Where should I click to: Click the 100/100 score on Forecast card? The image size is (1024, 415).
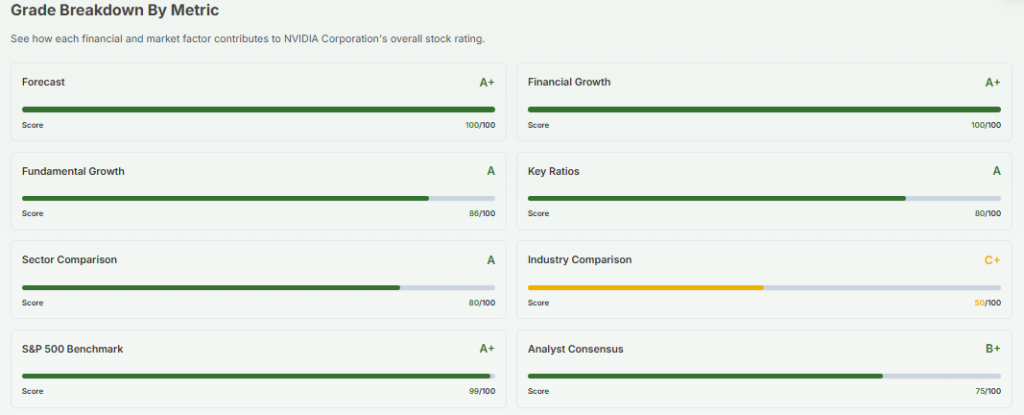point(480,125)
